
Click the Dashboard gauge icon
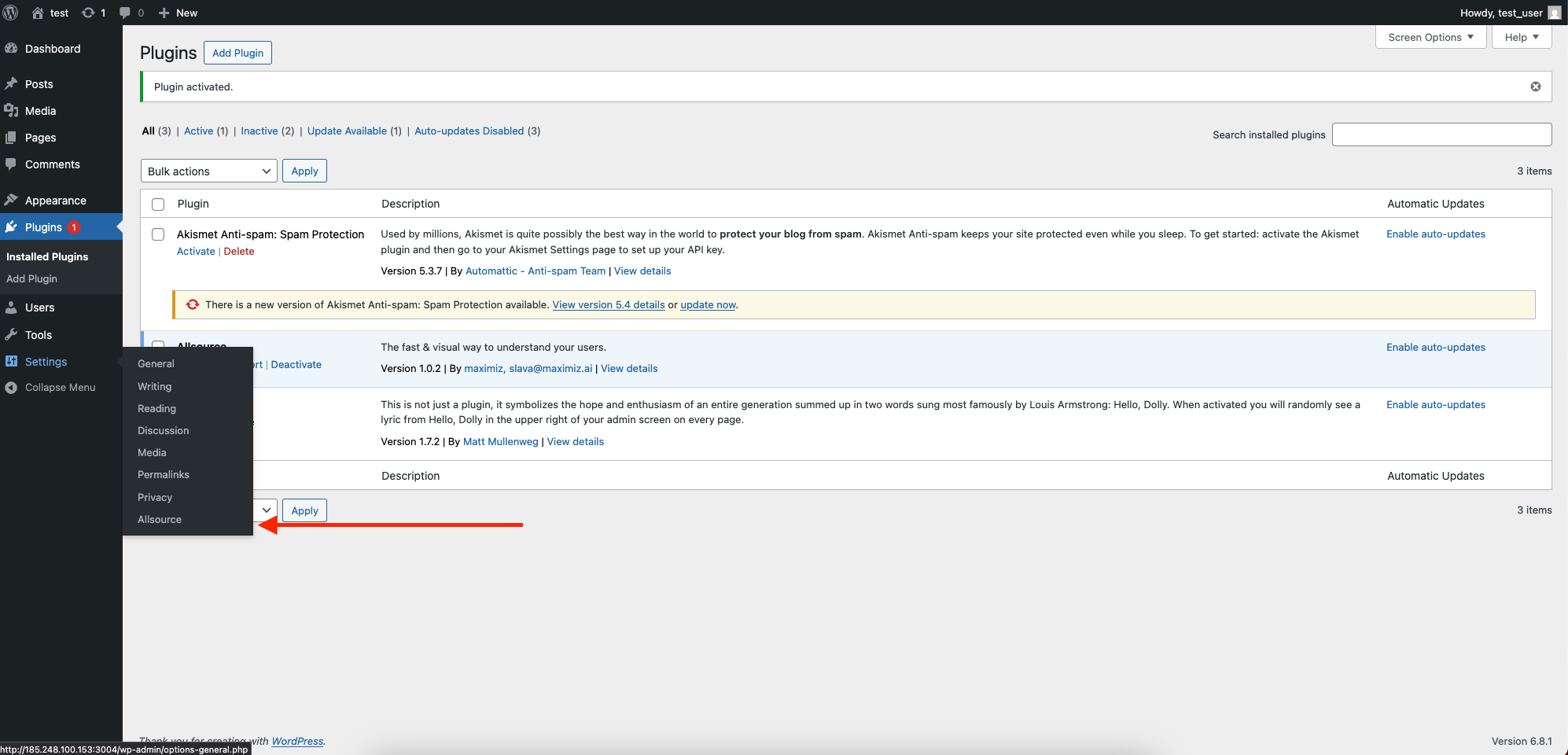[x=11, y=49]
